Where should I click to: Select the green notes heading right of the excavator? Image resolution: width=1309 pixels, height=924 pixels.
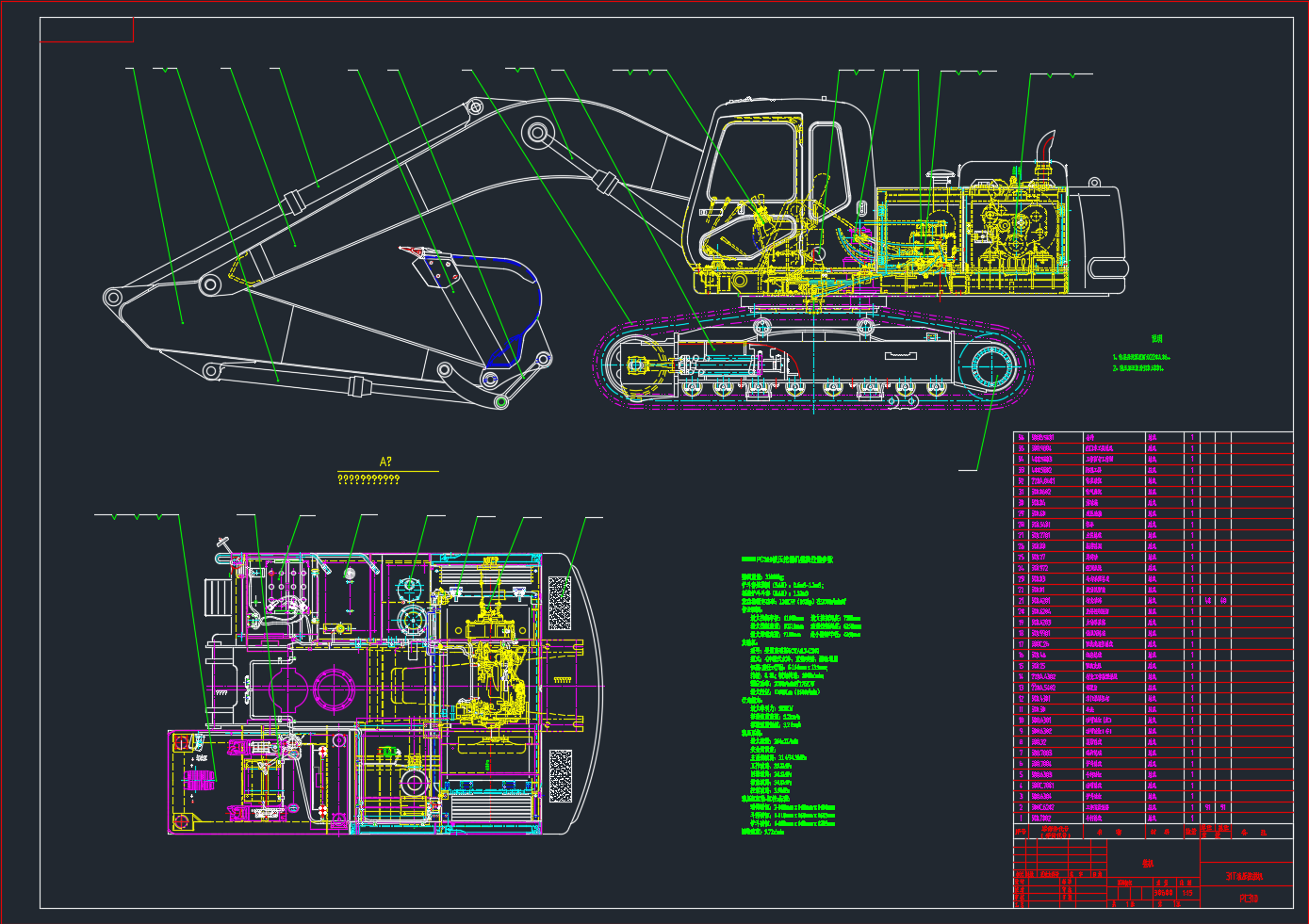(1156, 339)
